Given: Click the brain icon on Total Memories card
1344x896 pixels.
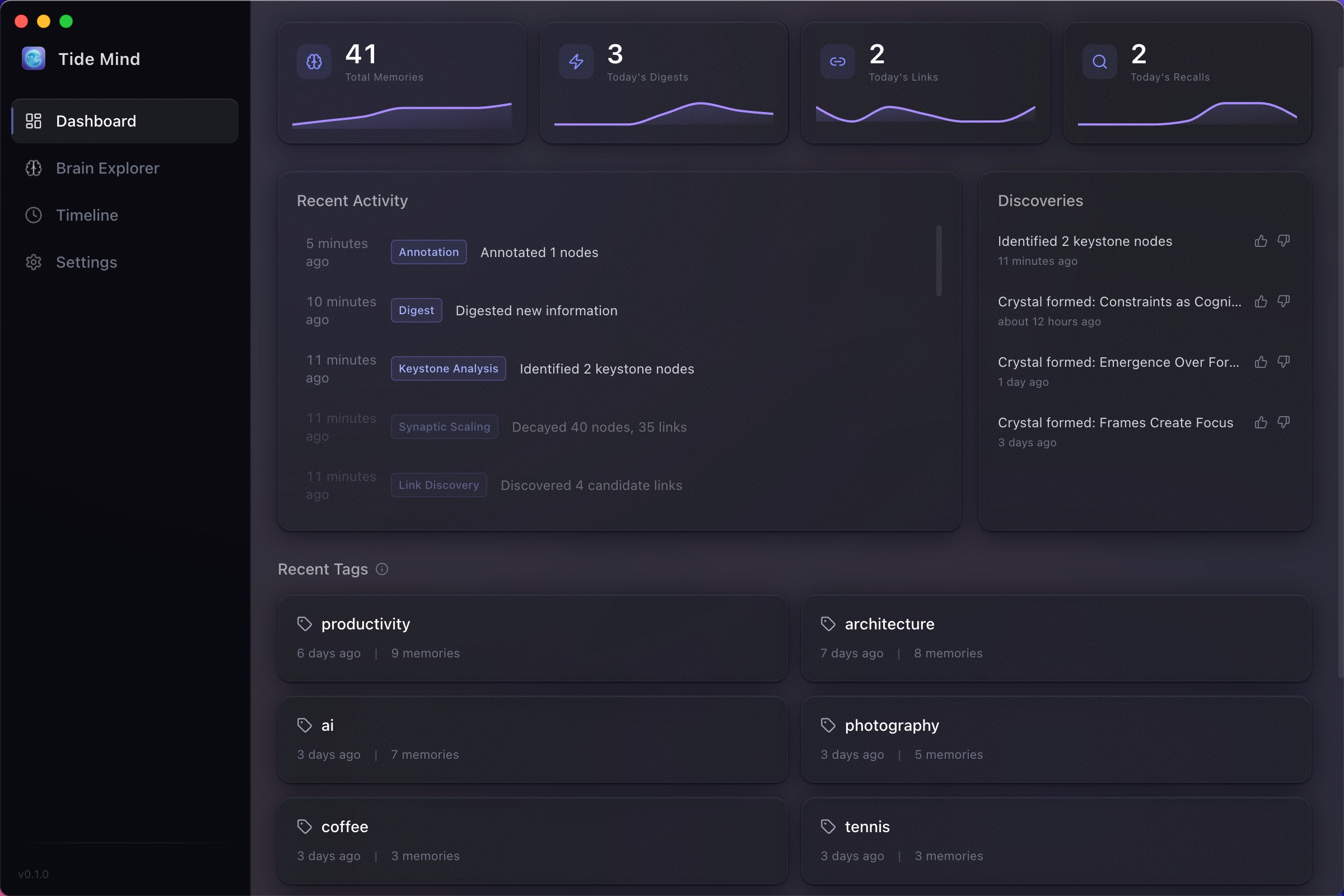Looking at the screenshot, I should click(x=313, y=62).
